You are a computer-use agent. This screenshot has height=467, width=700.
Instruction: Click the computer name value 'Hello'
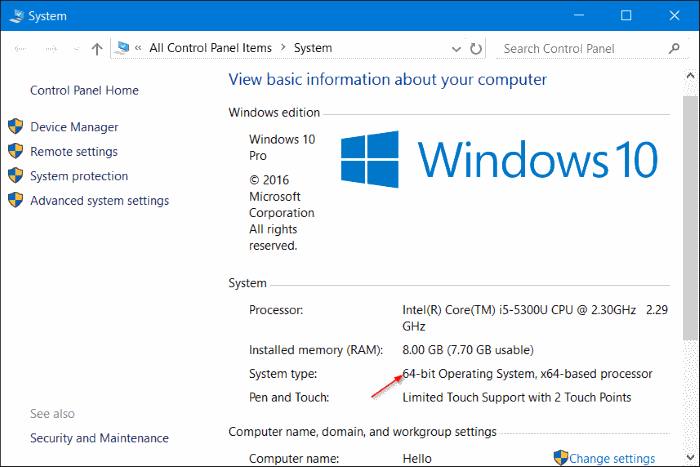417,459
